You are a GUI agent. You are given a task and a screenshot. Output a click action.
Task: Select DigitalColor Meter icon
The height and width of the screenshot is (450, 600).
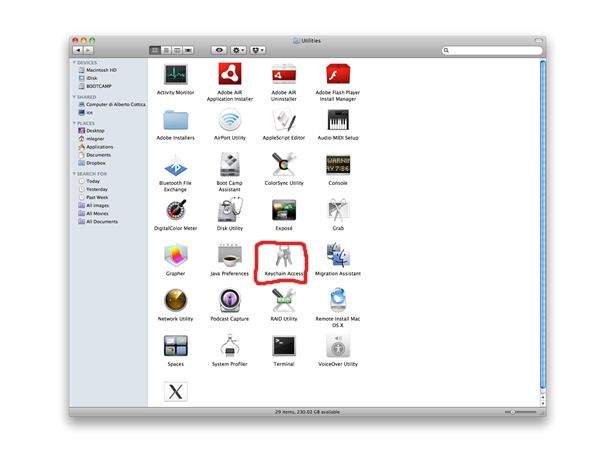click(176, 210)
